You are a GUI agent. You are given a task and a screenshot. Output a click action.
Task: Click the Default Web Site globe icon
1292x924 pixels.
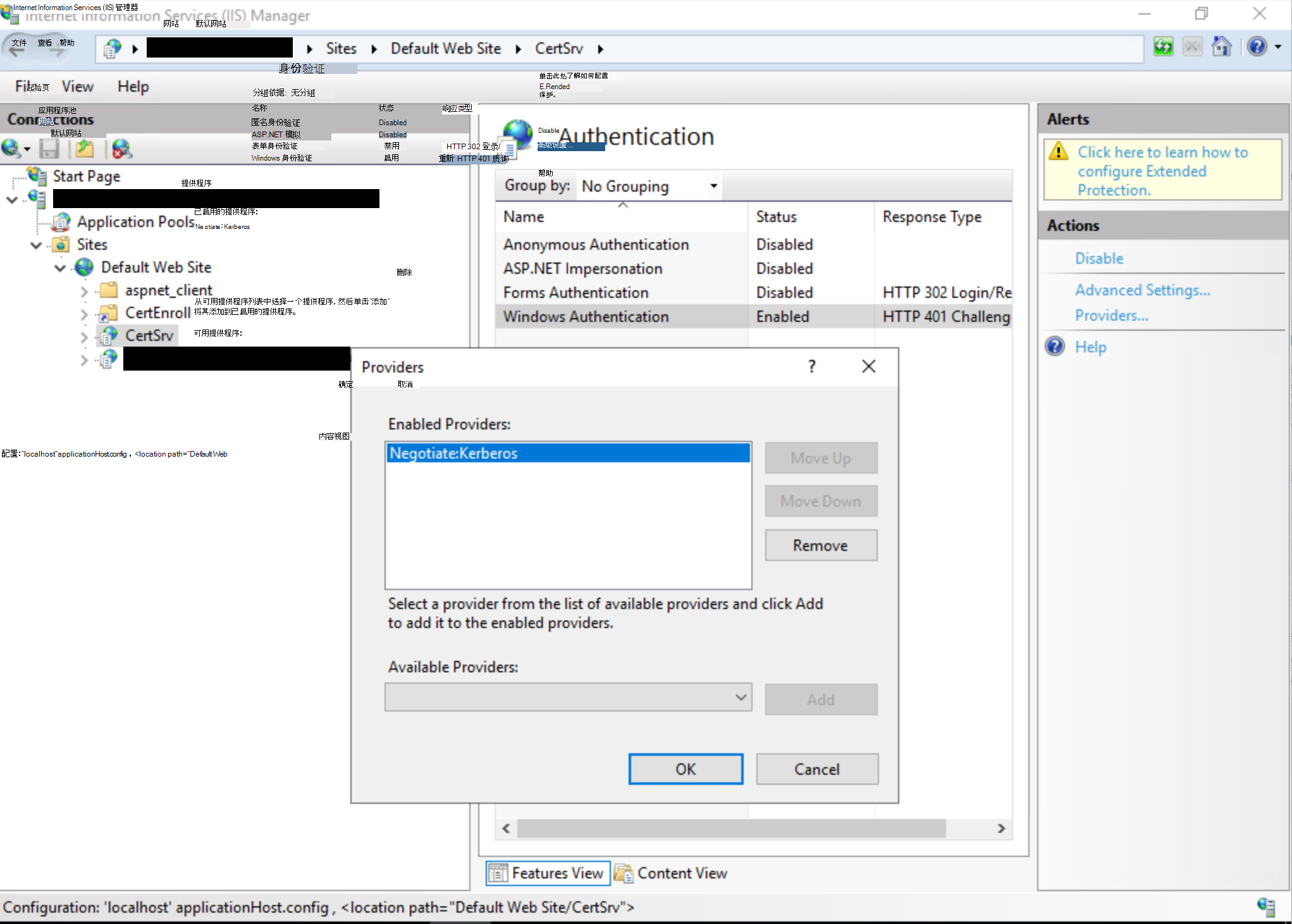pyautogui.click(x=84, y=268)
